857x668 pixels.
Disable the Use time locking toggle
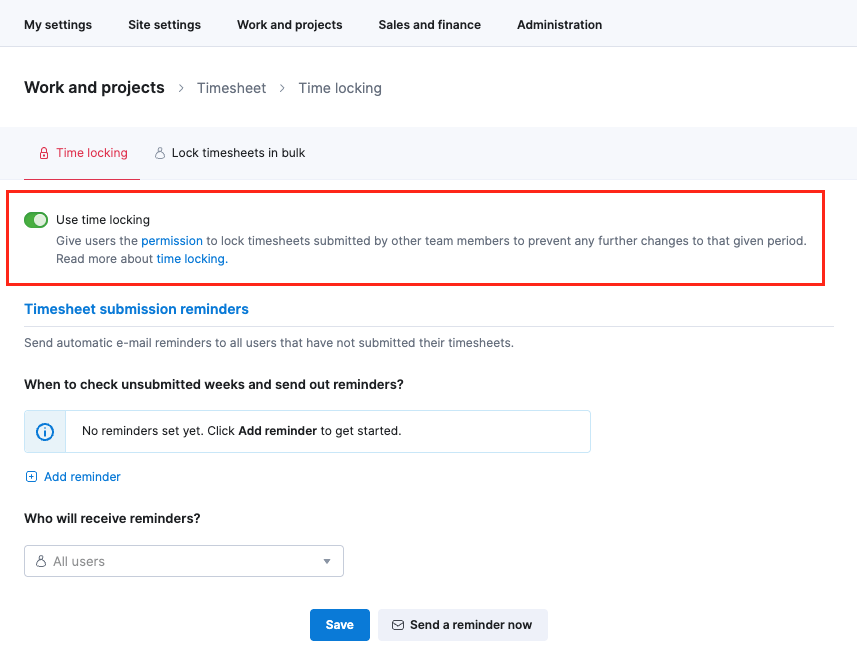pos(36,220)
